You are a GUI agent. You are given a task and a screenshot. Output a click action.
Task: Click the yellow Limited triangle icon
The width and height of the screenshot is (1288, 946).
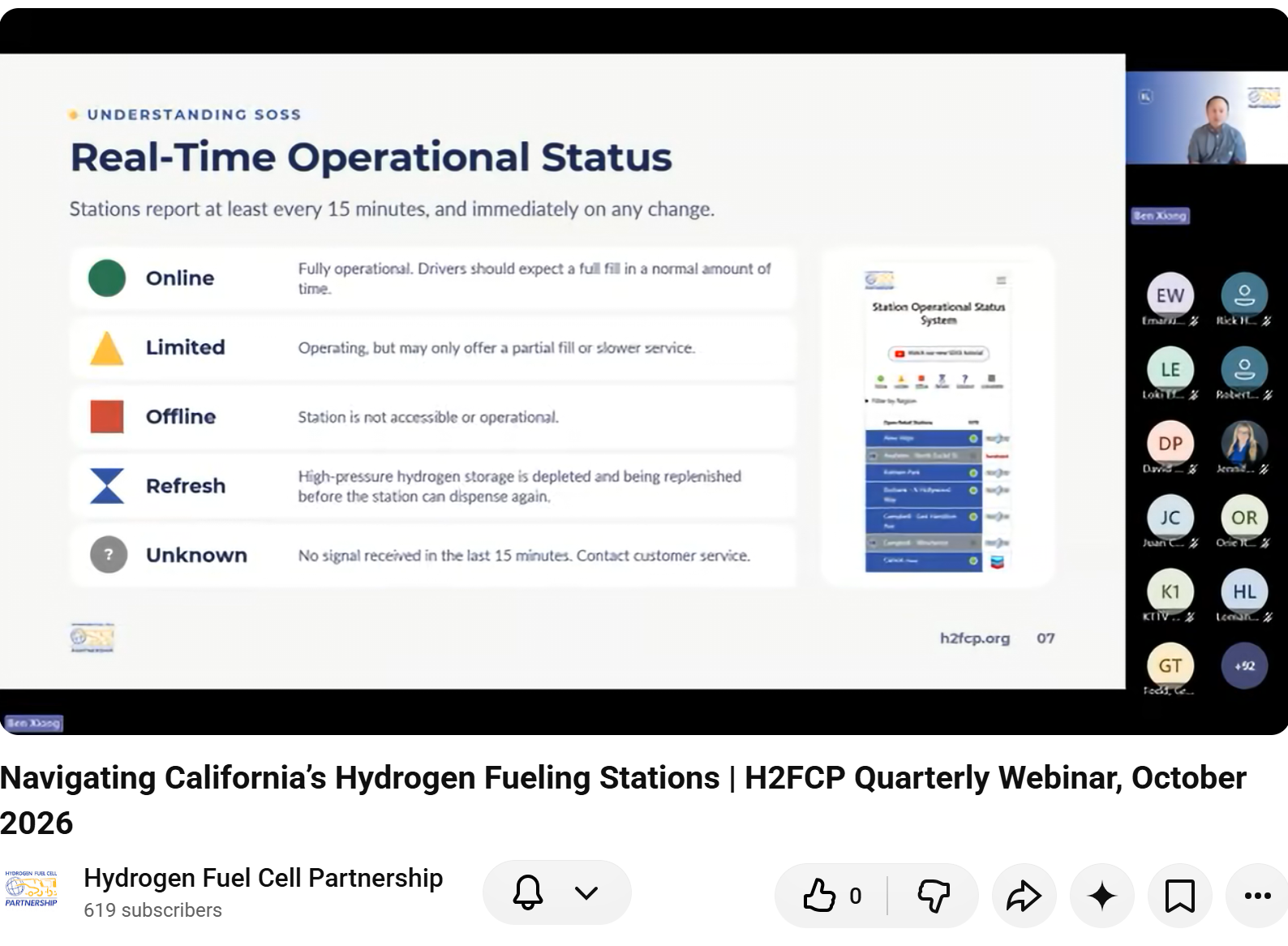pyautogui.click(x=107, y=347)
